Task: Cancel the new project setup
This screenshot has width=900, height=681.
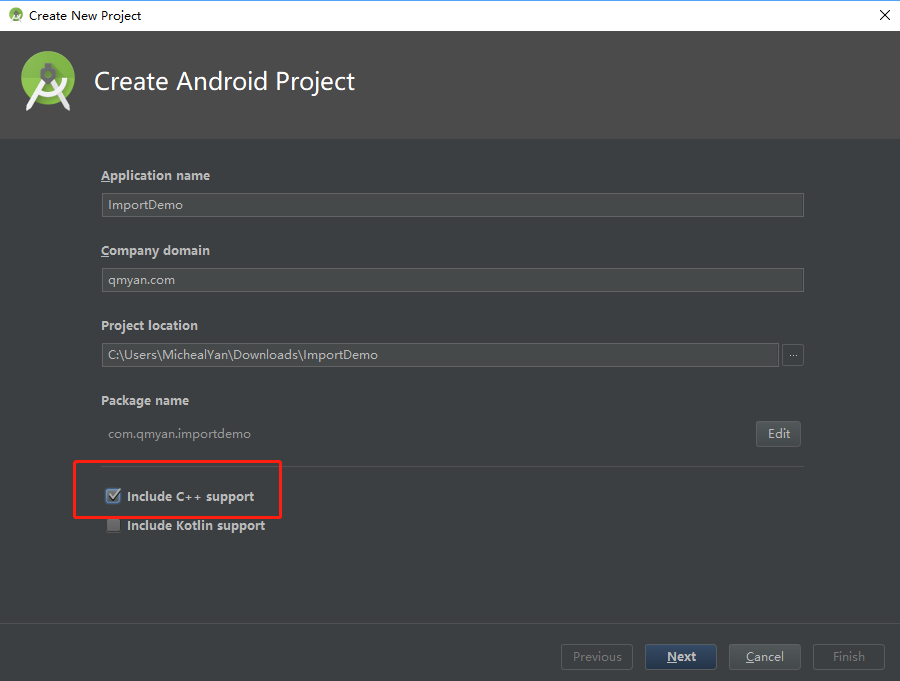Action: pos(764,656)
